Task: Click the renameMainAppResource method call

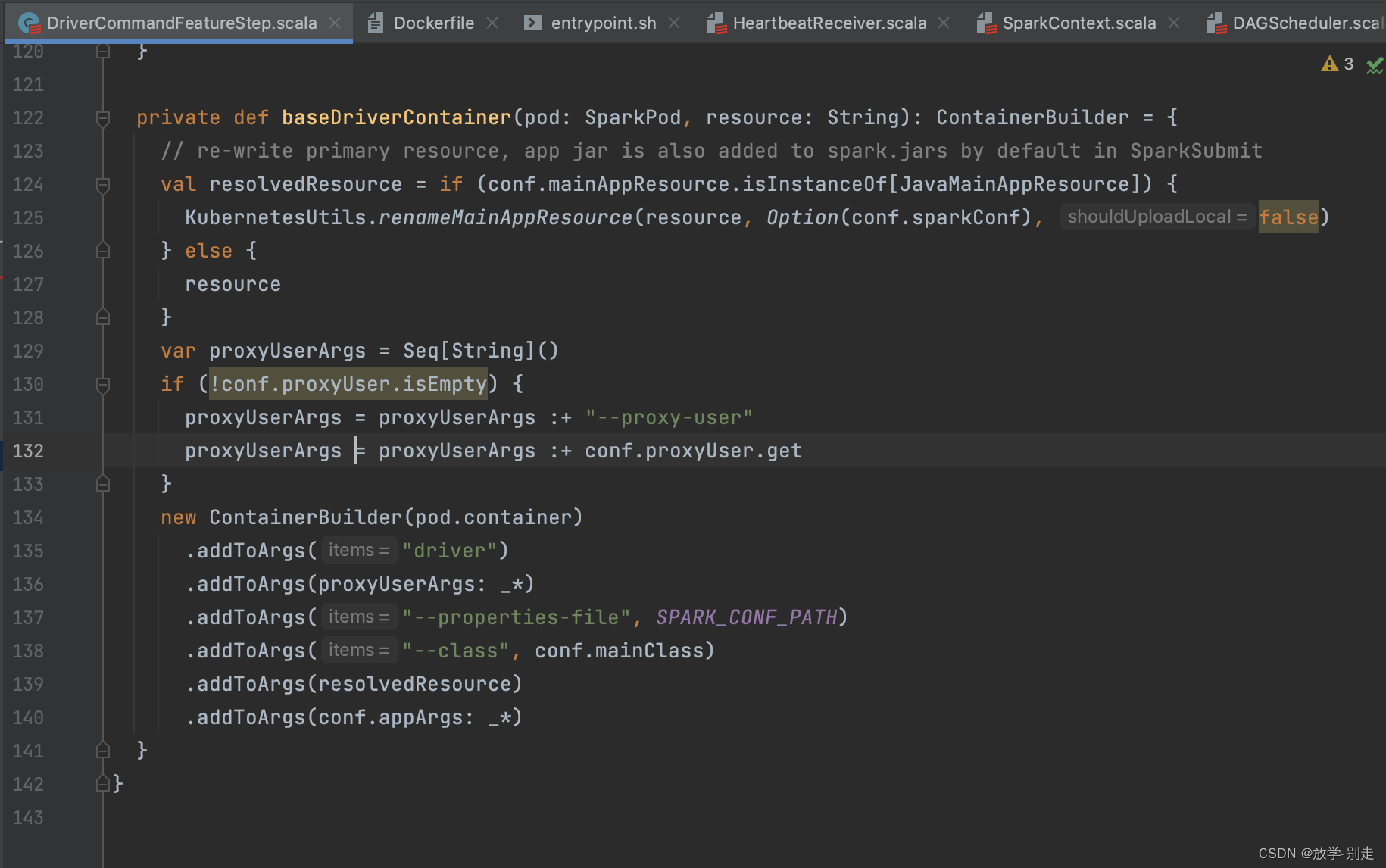Action: click(505, 217)
